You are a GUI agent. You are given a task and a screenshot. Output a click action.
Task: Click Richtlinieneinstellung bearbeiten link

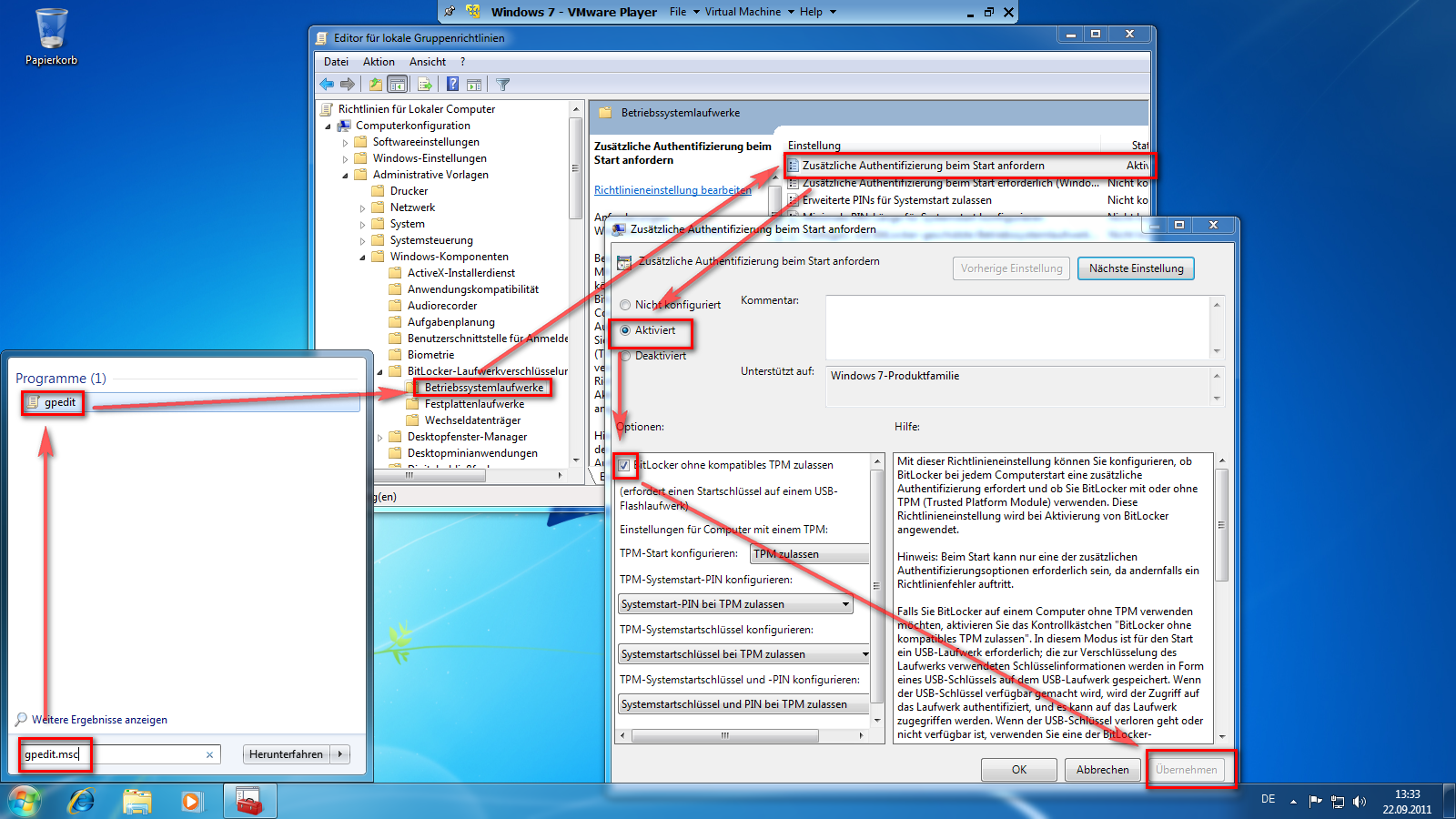click(x=672, y=190)
